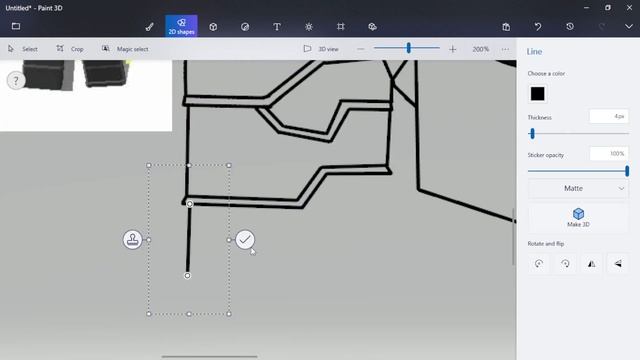Zoom in with the plus button
Screen dimensions: 640x360
452,49
